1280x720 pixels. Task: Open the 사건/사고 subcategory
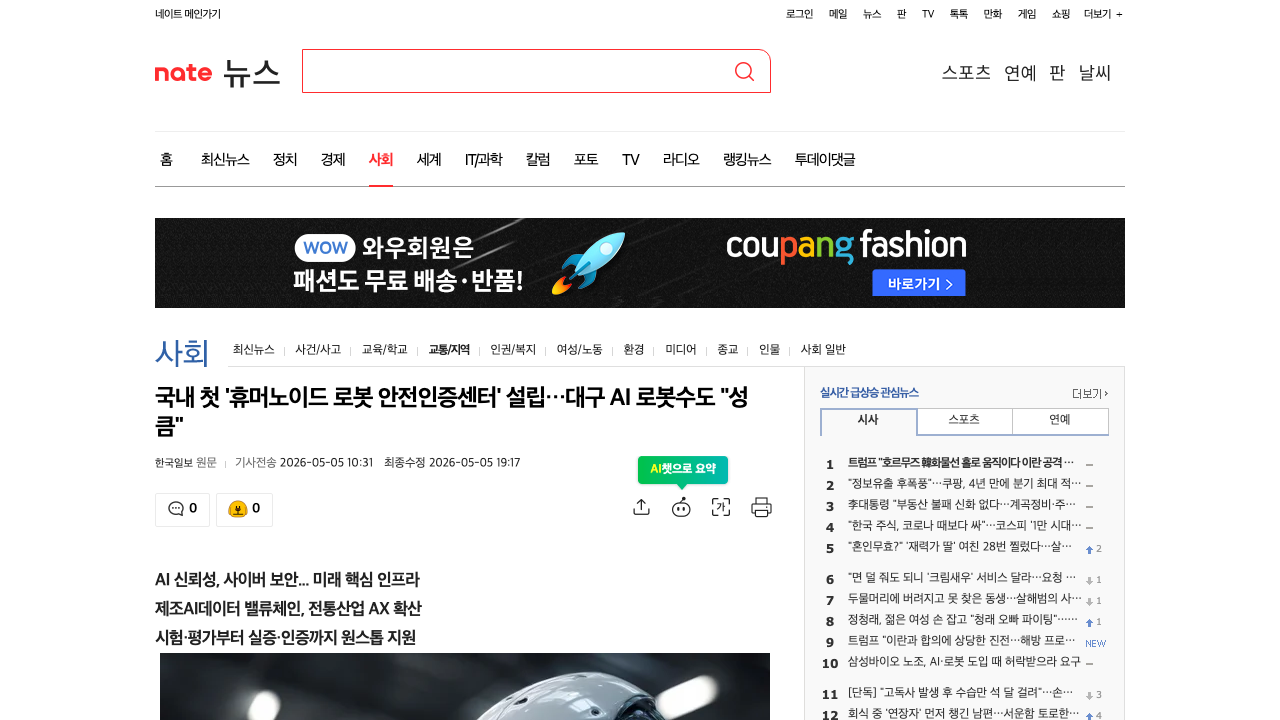pos(318,349)
